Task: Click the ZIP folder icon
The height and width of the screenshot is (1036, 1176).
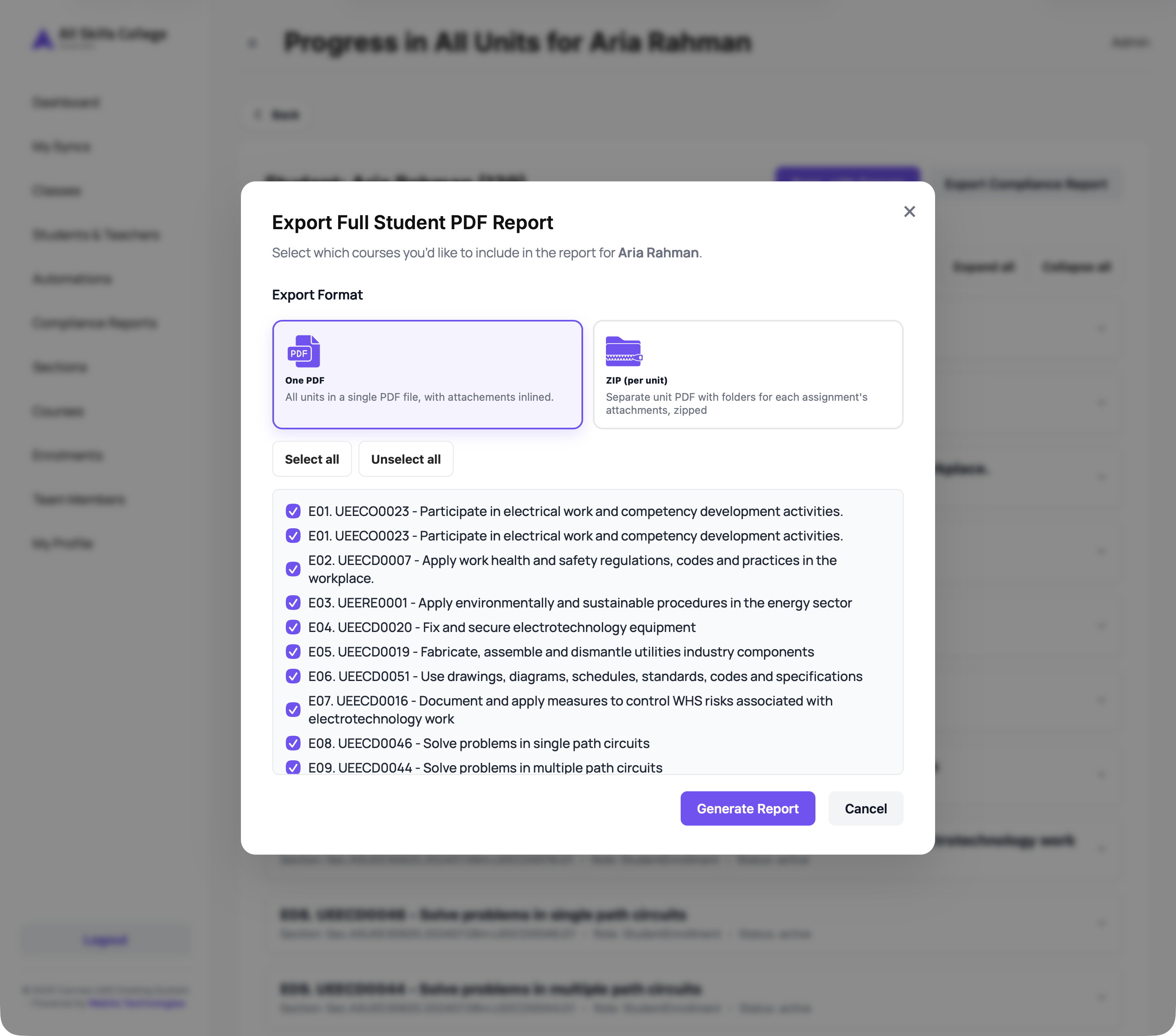Action: click(x=624, y=351)
